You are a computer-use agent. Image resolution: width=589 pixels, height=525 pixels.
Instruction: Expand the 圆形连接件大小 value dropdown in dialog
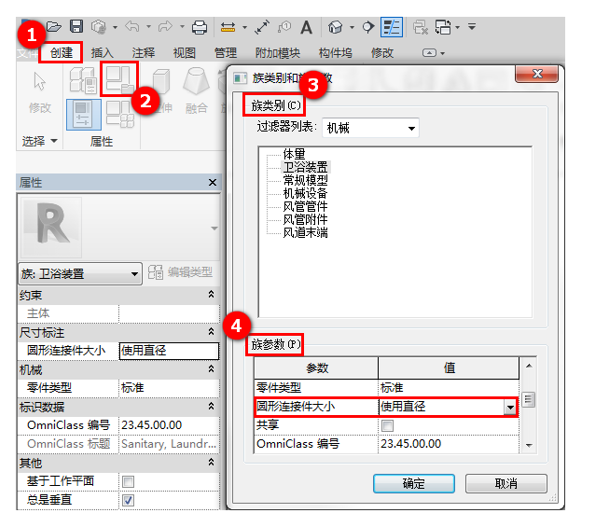click(510, 407)
